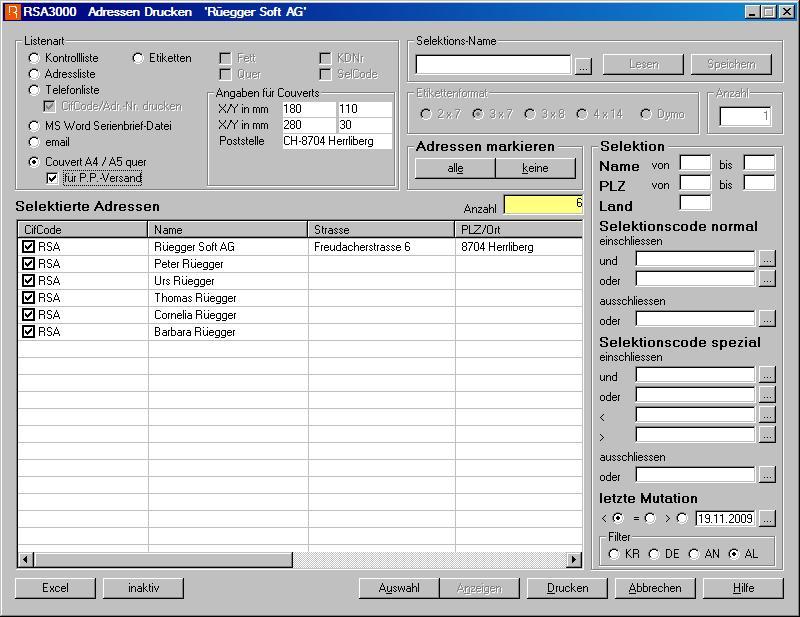Screen dimensions: 800x617
Task: Click the Excel export button
Action: [55, 588]
